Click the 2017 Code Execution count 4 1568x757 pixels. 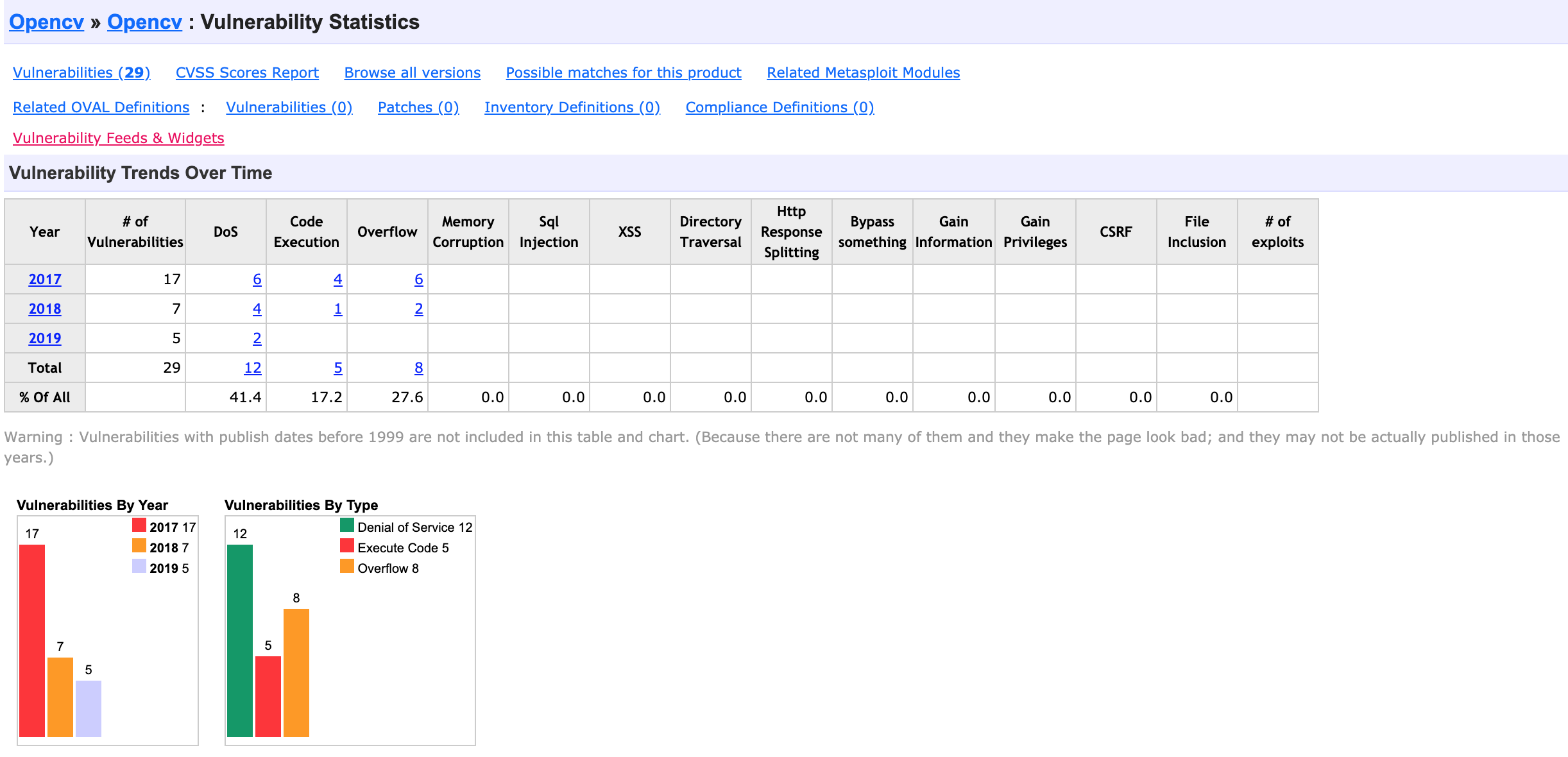pos(337,279)
